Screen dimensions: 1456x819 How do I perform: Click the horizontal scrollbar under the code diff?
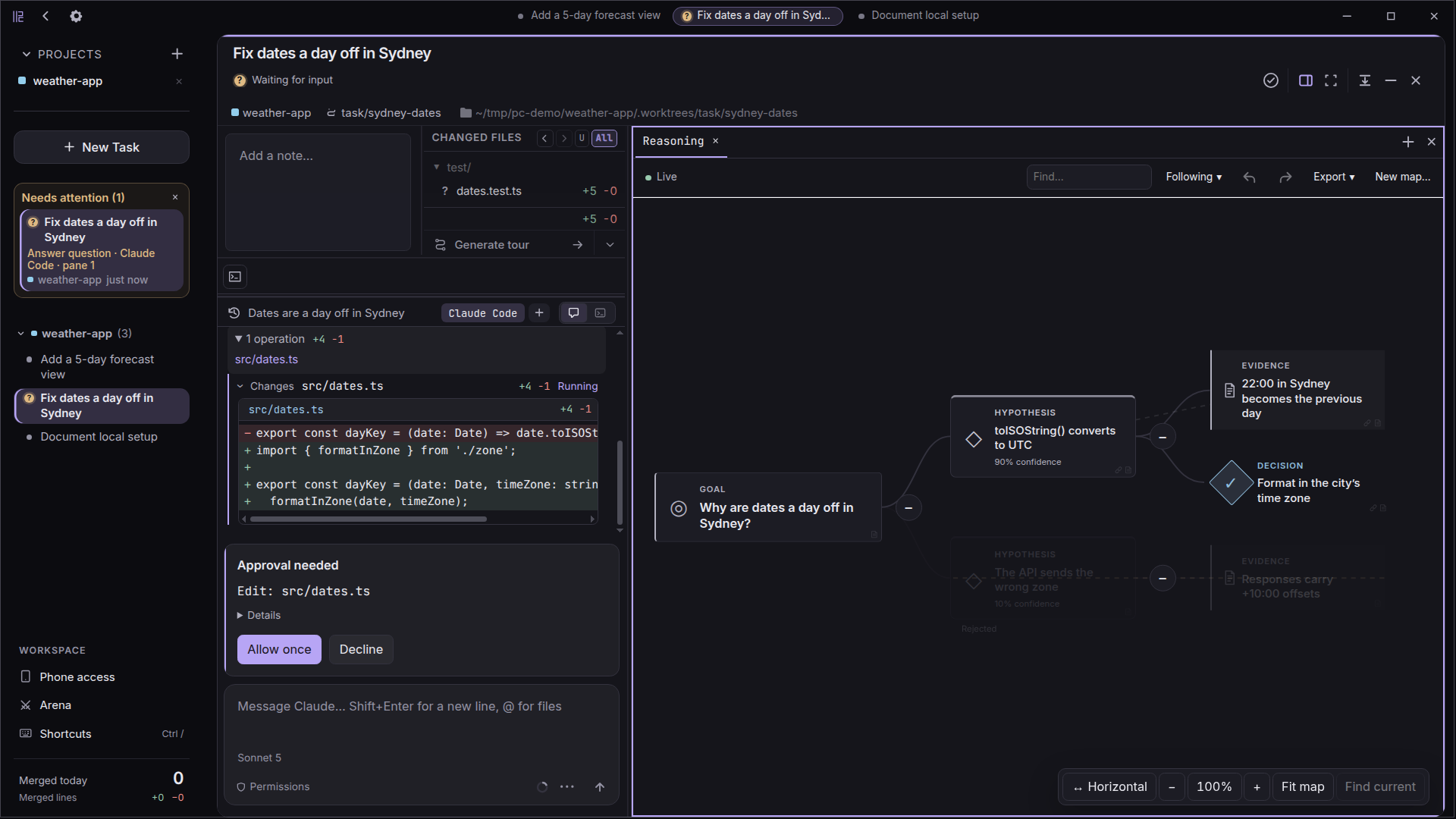pyautogui.click(x=369, y=519)
